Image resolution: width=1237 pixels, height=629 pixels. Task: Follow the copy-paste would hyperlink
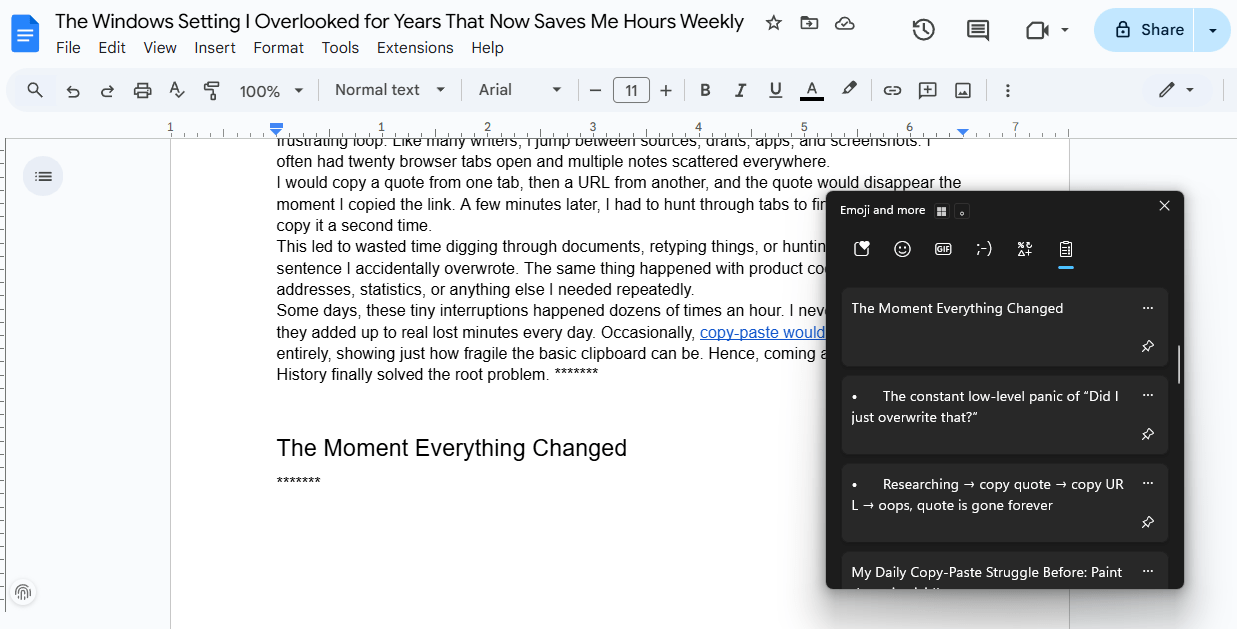[761, 332]
